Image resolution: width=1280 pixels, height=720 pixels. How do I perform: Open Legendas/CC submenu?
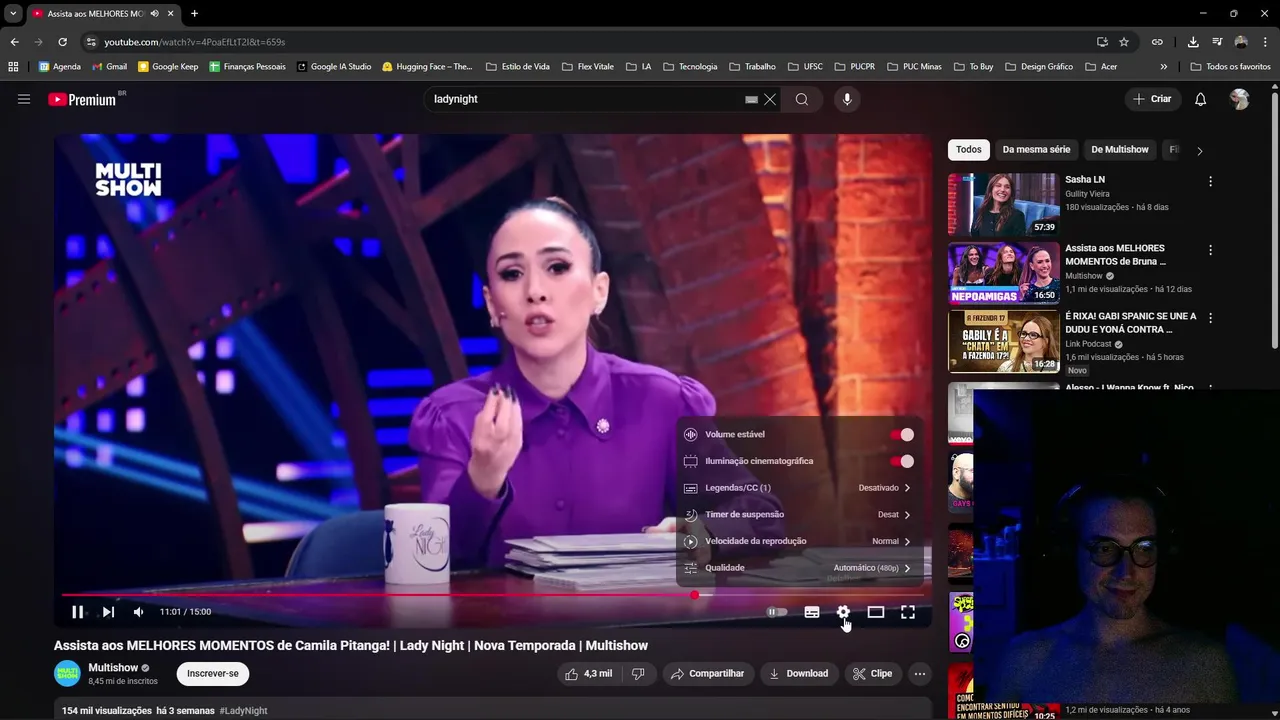798,488
